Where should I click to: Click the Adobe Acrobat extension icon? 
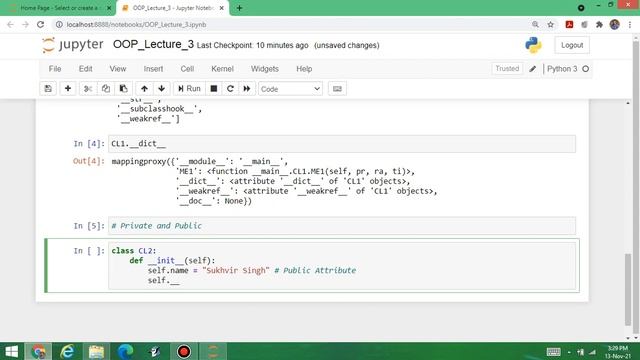pyautogui.click(x=569, y=24)
